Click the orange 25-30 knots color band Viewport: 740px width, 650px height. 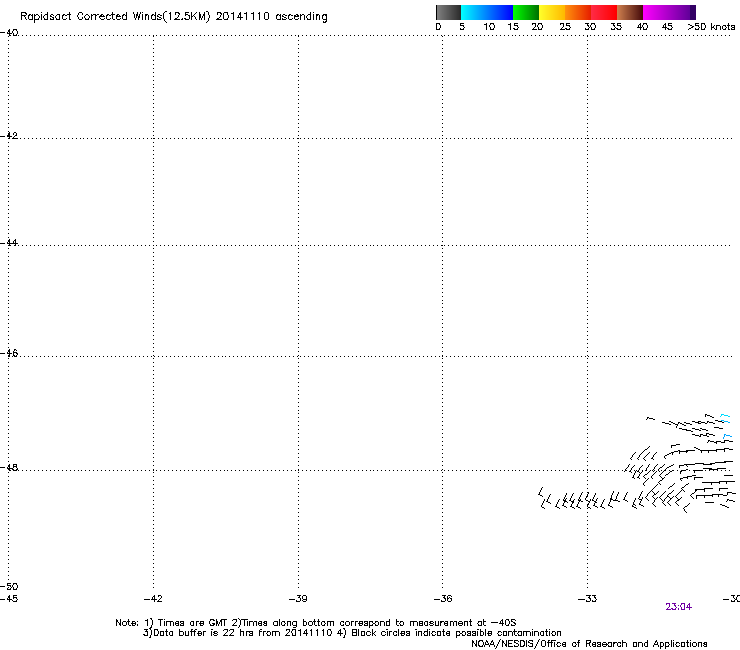tap(578, 12)
